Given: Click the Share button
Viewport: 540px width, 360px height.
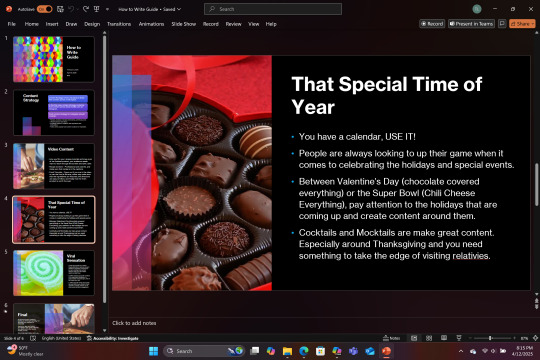Looking at the screenshot, I should point(522,23).
